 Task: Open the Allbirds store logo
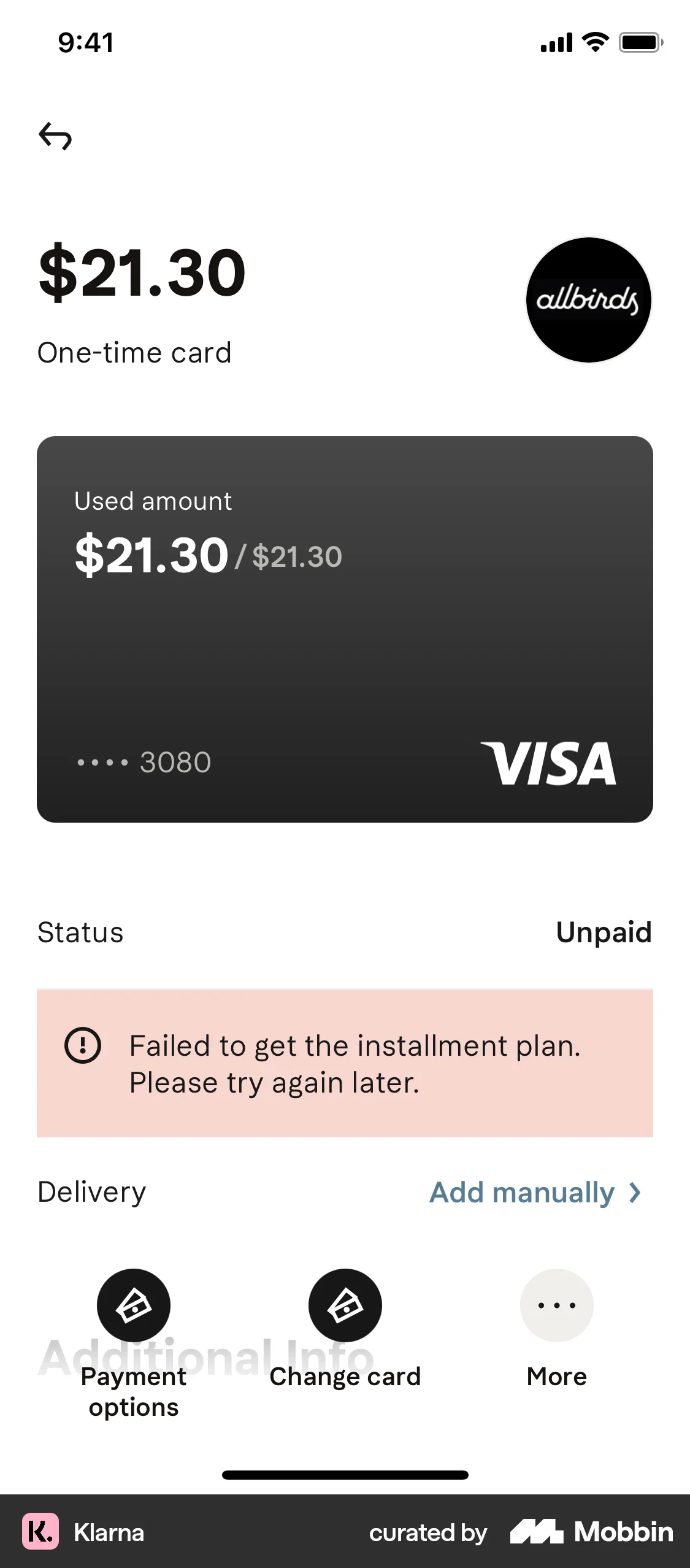pos(588,299)
